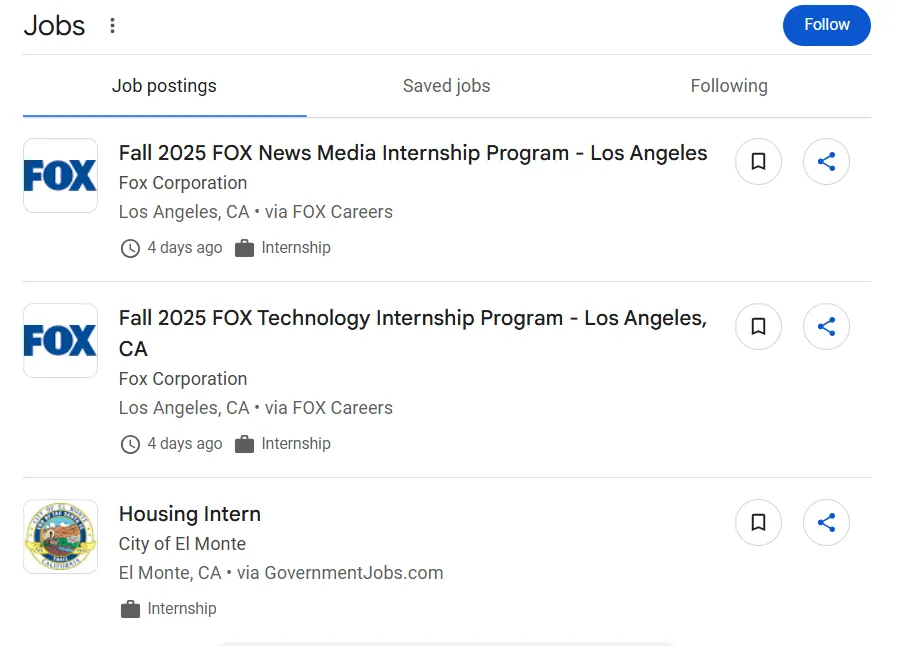Select the Job postings tab
The image size is (900, 646).
164,86
